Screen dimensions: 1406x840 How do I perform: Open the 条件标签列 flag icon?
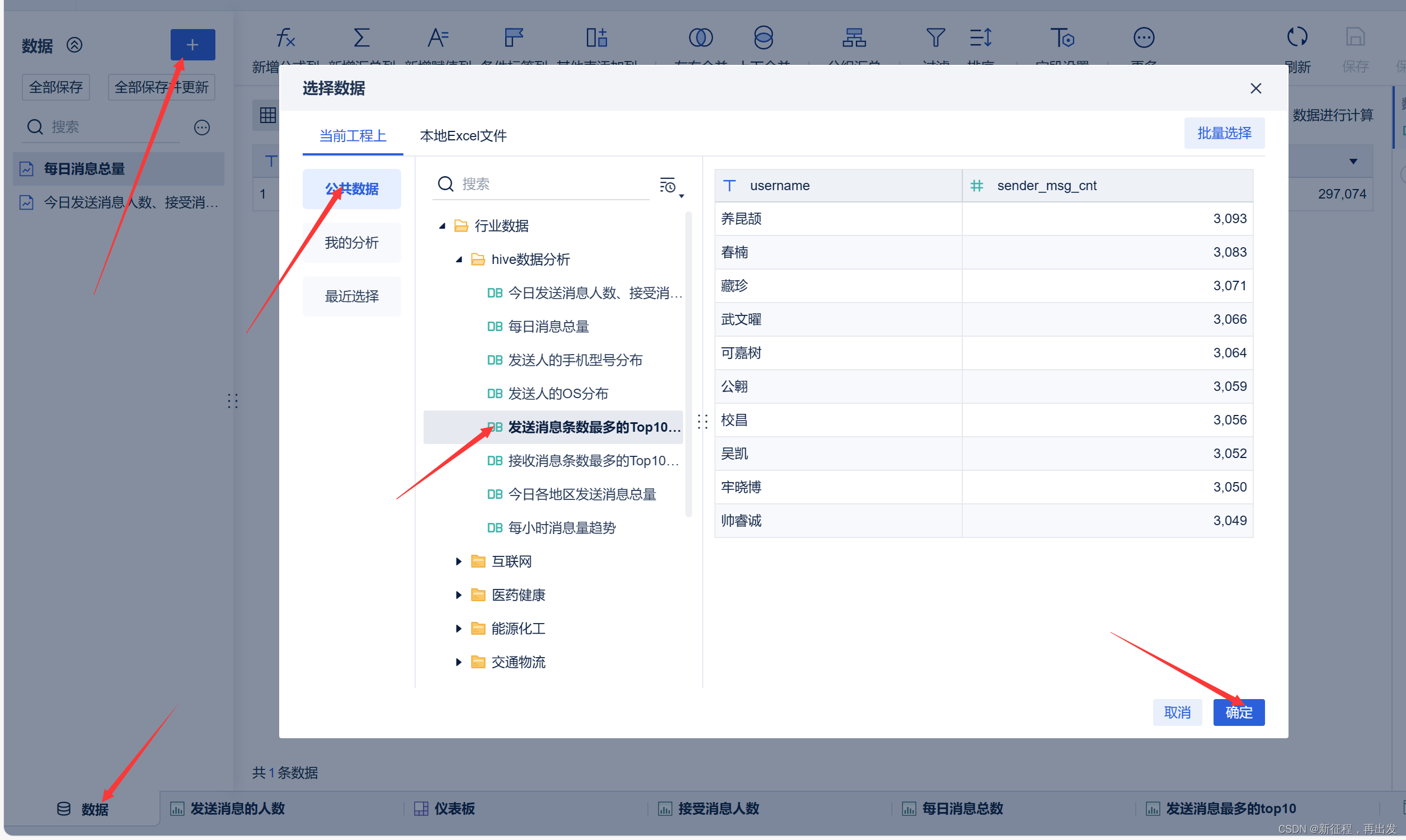click(514, 38)
